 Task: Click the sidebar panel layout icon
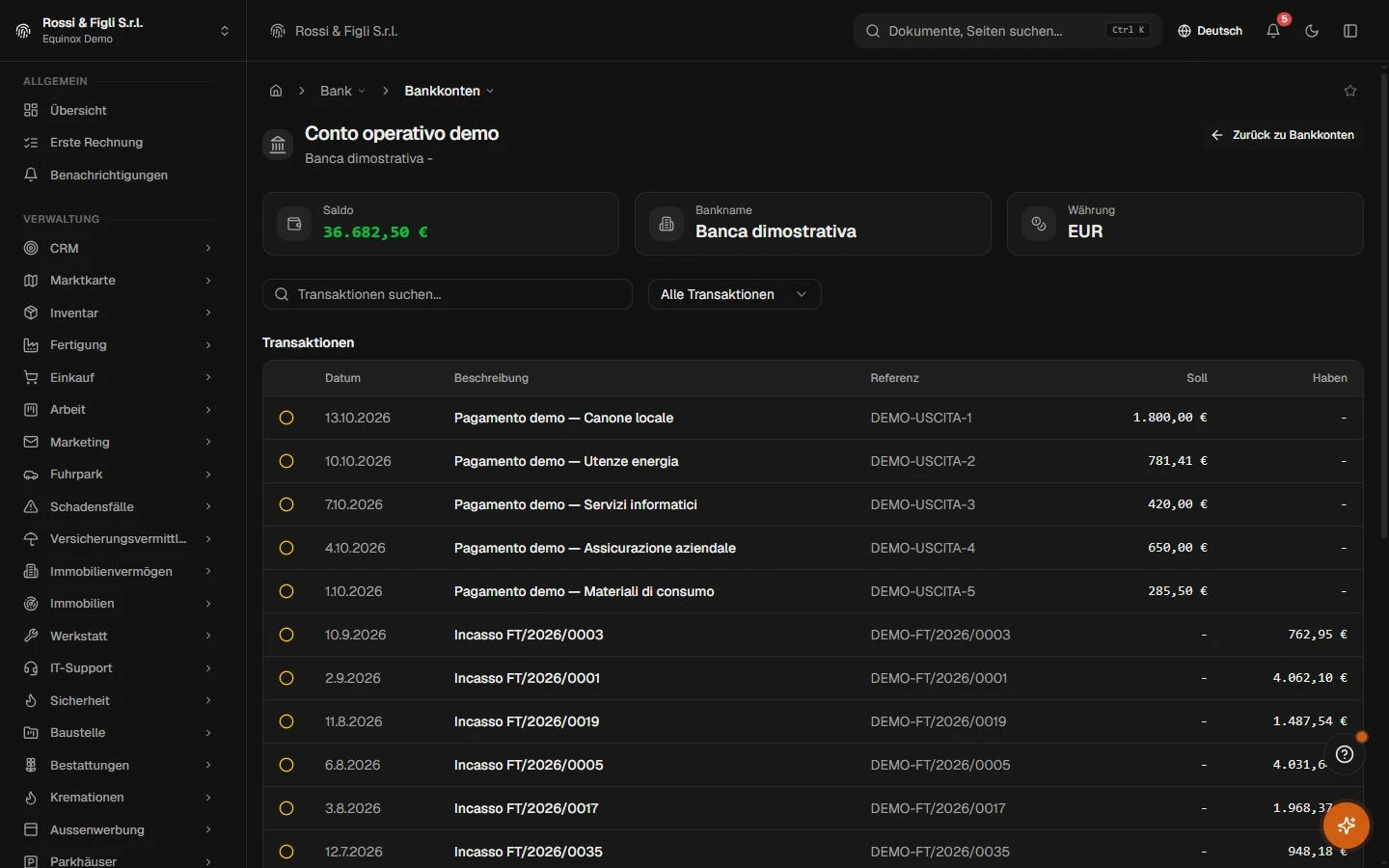pos(1350,31)
